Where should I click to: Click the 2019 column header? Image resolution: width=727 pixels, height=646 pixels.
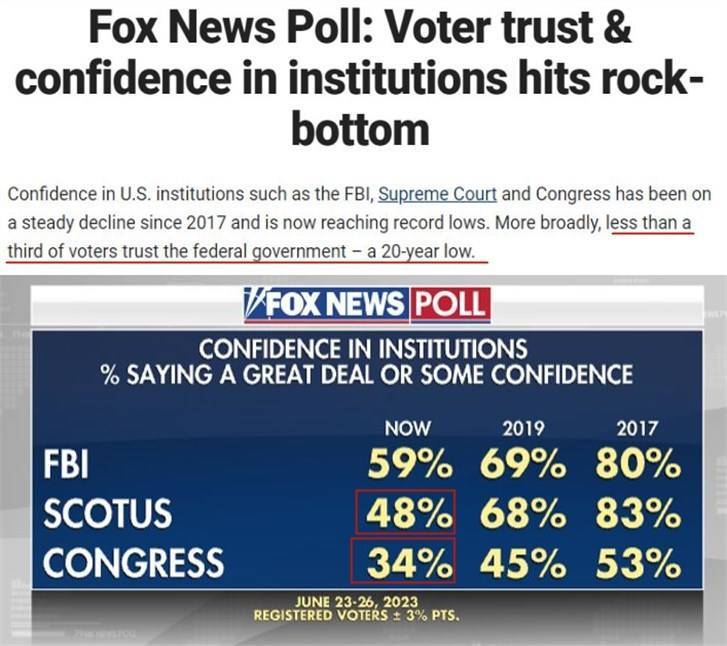(x=523, y=428)
